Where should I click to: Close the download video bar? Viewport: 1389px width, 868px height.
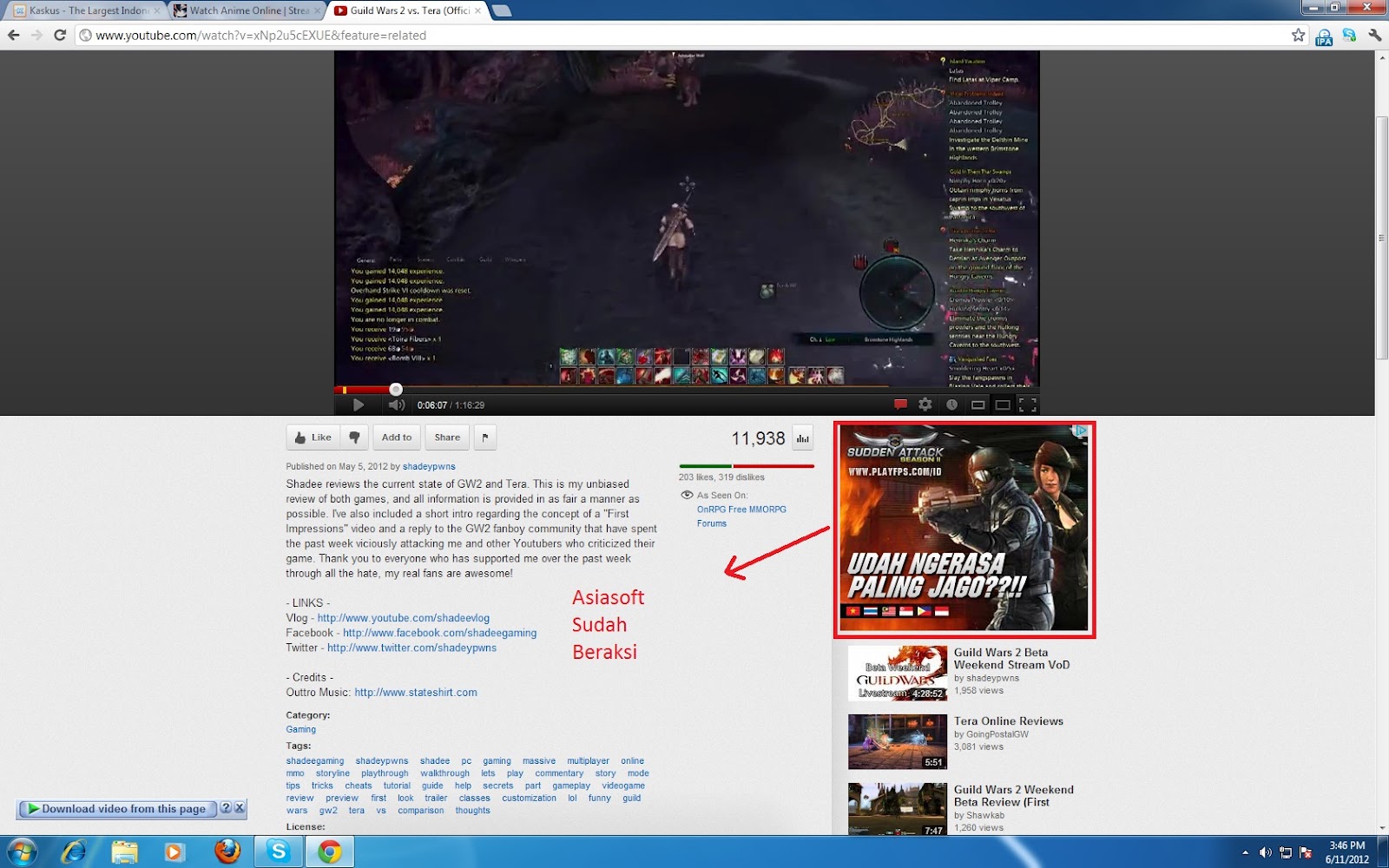point(240,808)
